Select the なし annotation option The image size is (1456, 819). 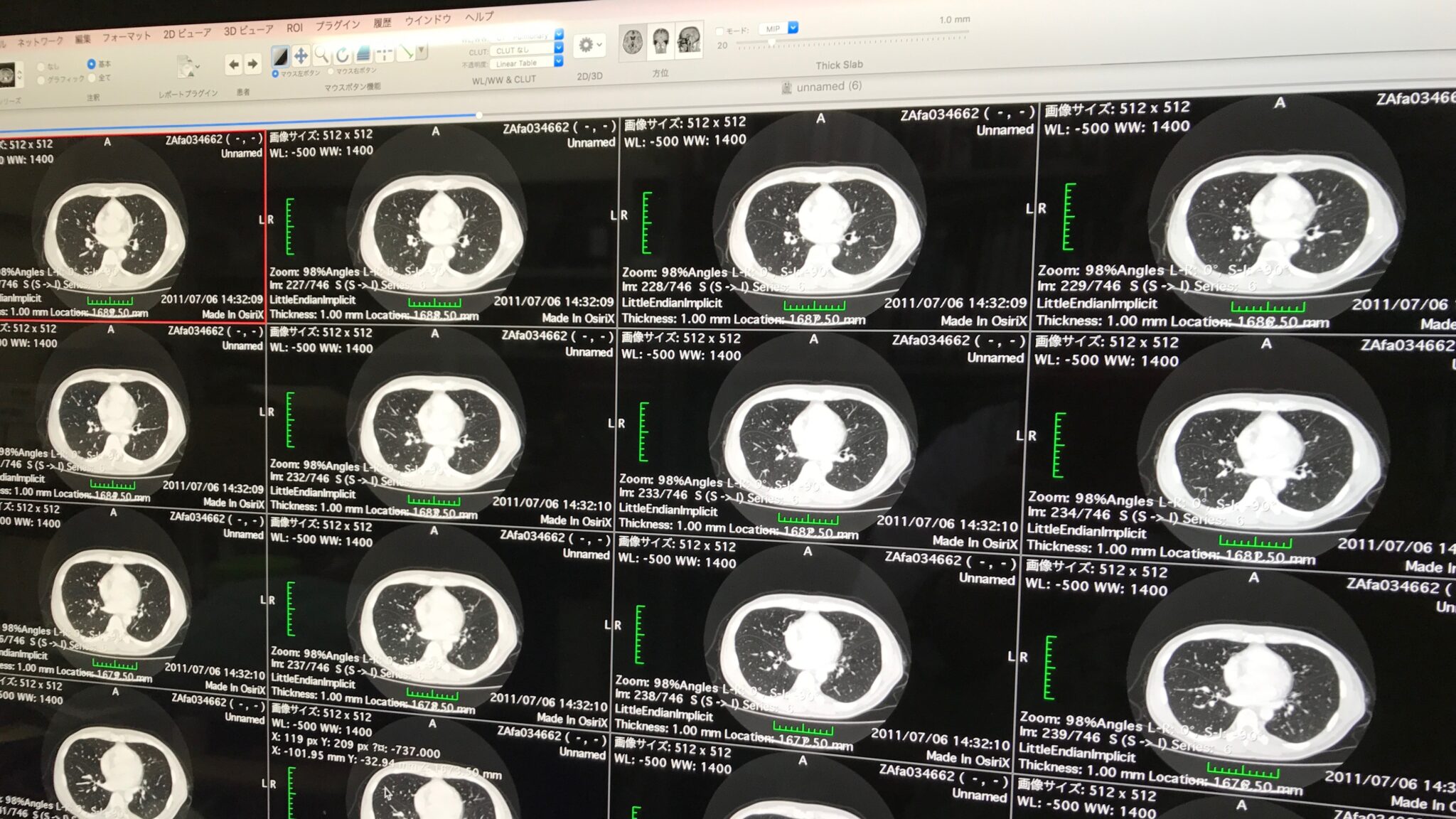pos(41,68)
